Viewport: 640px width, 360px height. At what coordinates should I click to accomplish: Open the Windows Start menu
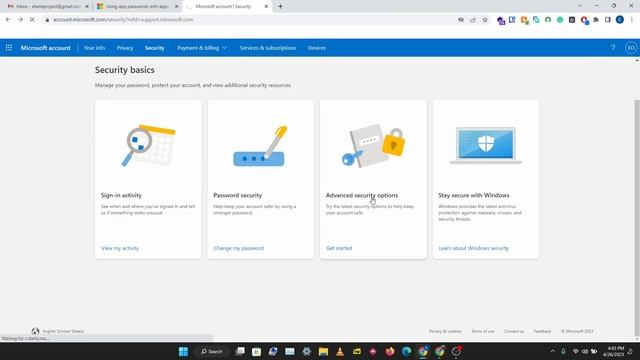click(183, 351)
